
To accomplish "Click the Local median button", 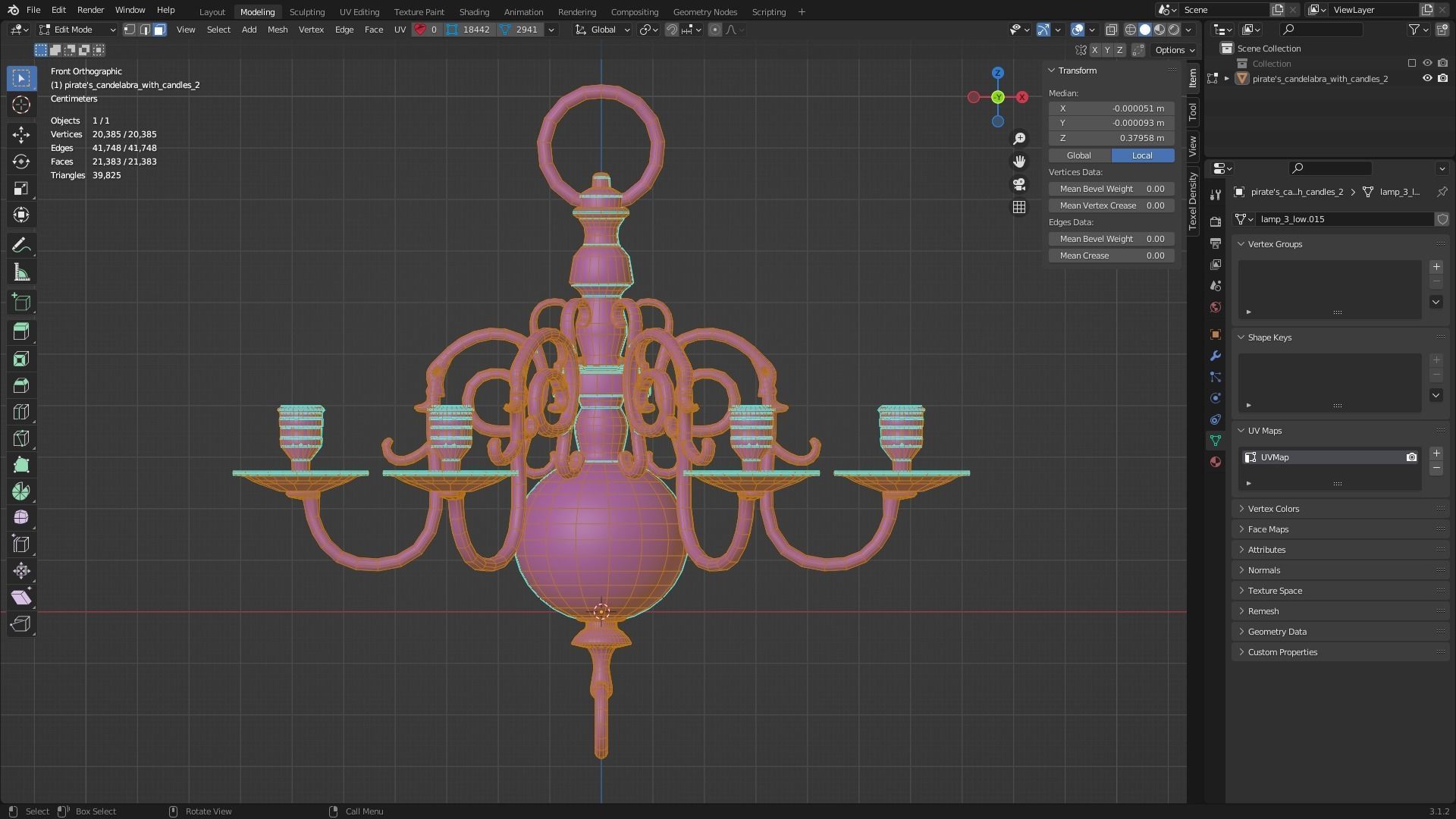I will click(x=1142, y=155).
